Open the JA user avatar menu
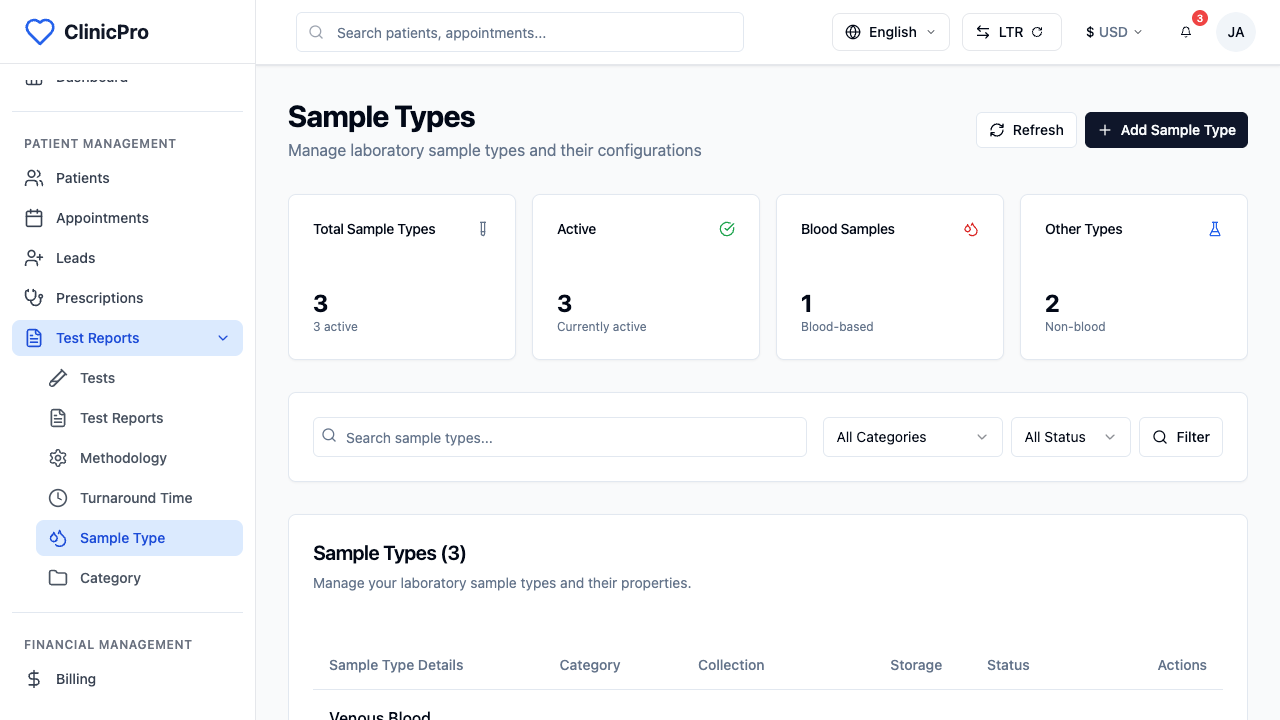1280x720 pixels. click(1236, 32)
